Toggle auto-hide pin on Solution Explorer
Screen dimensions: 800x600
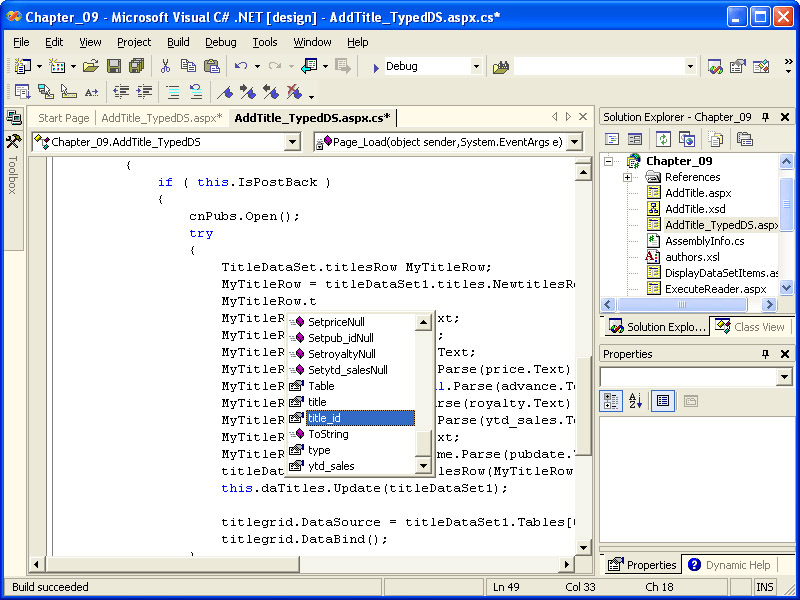point(766,117)
